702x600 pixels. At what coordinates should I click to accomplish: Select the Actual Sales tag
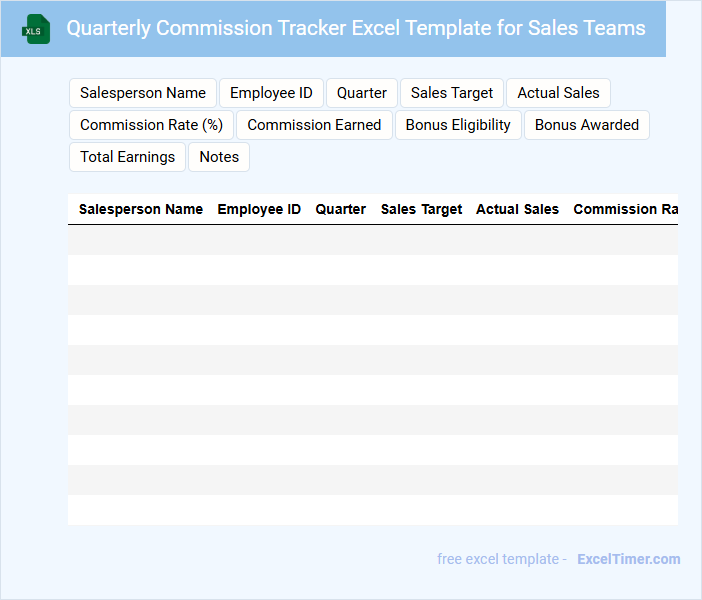[x=558, y=93]
